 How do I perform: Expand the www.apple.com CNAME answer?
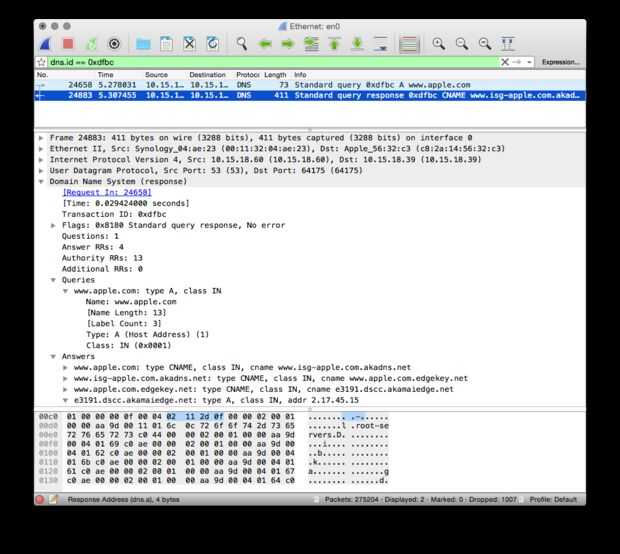point(66,368)
